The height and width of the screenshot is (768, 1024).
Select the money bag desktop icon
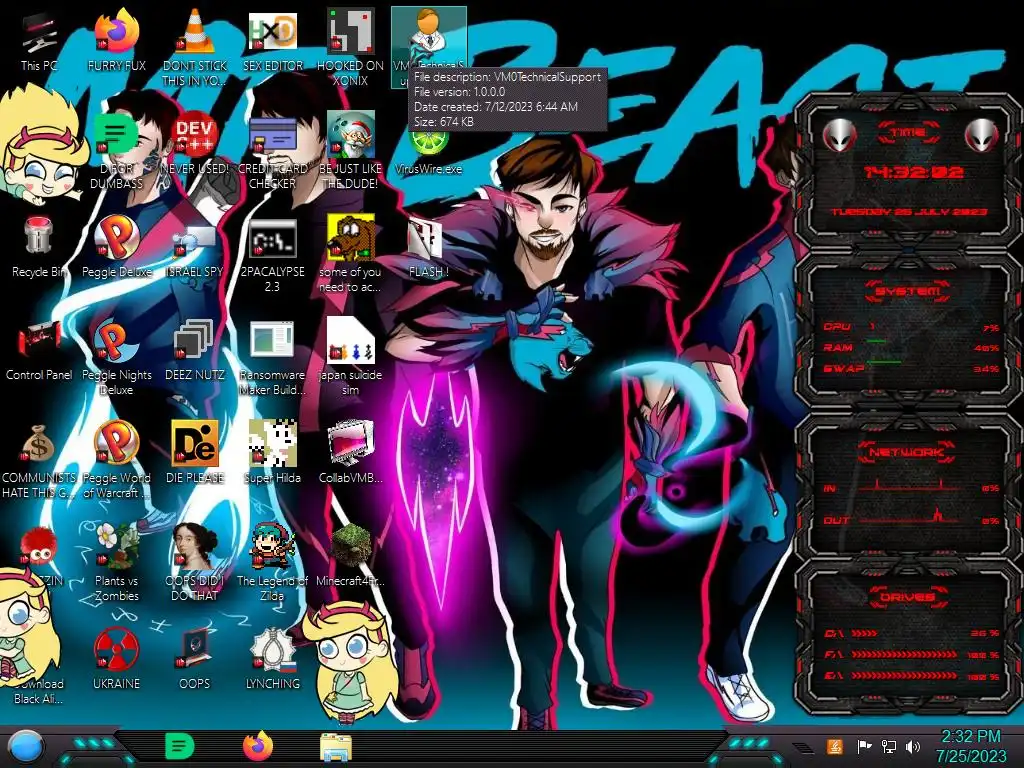pos(39,460)
